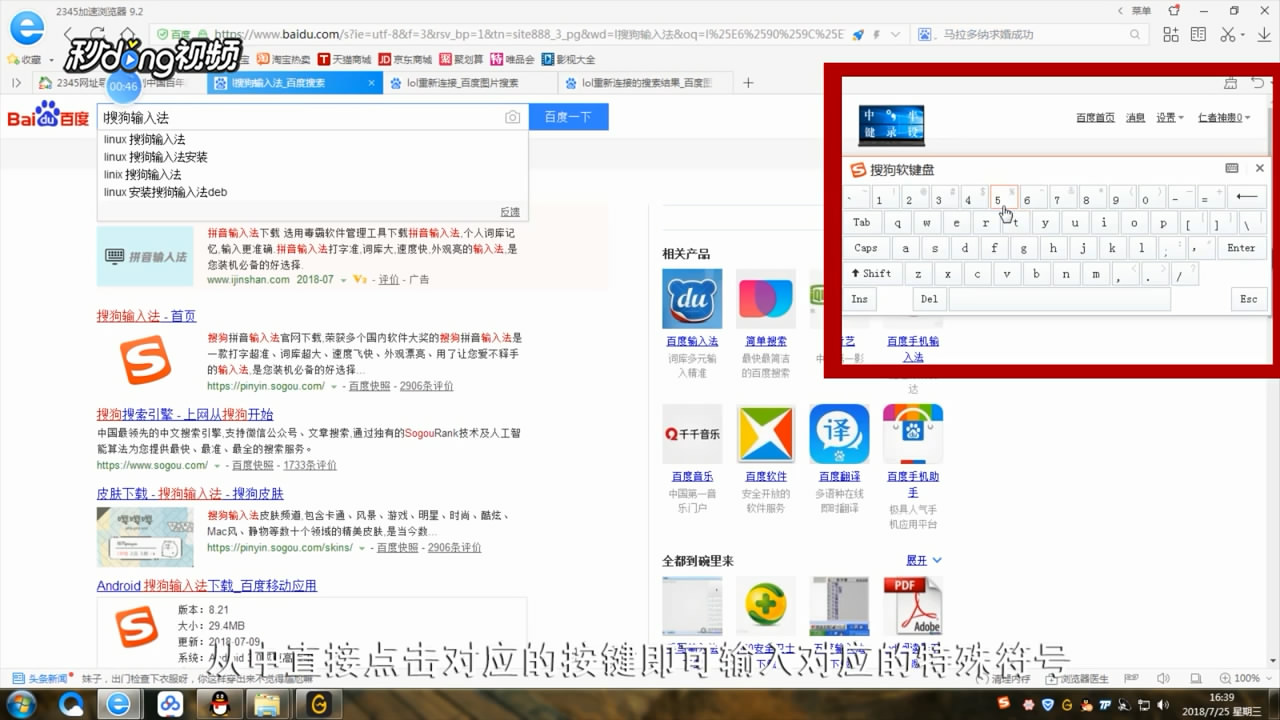Click the Sogou orange logo thumbnail for 首页 result
Screen dimensions: 1280x720
146,360
